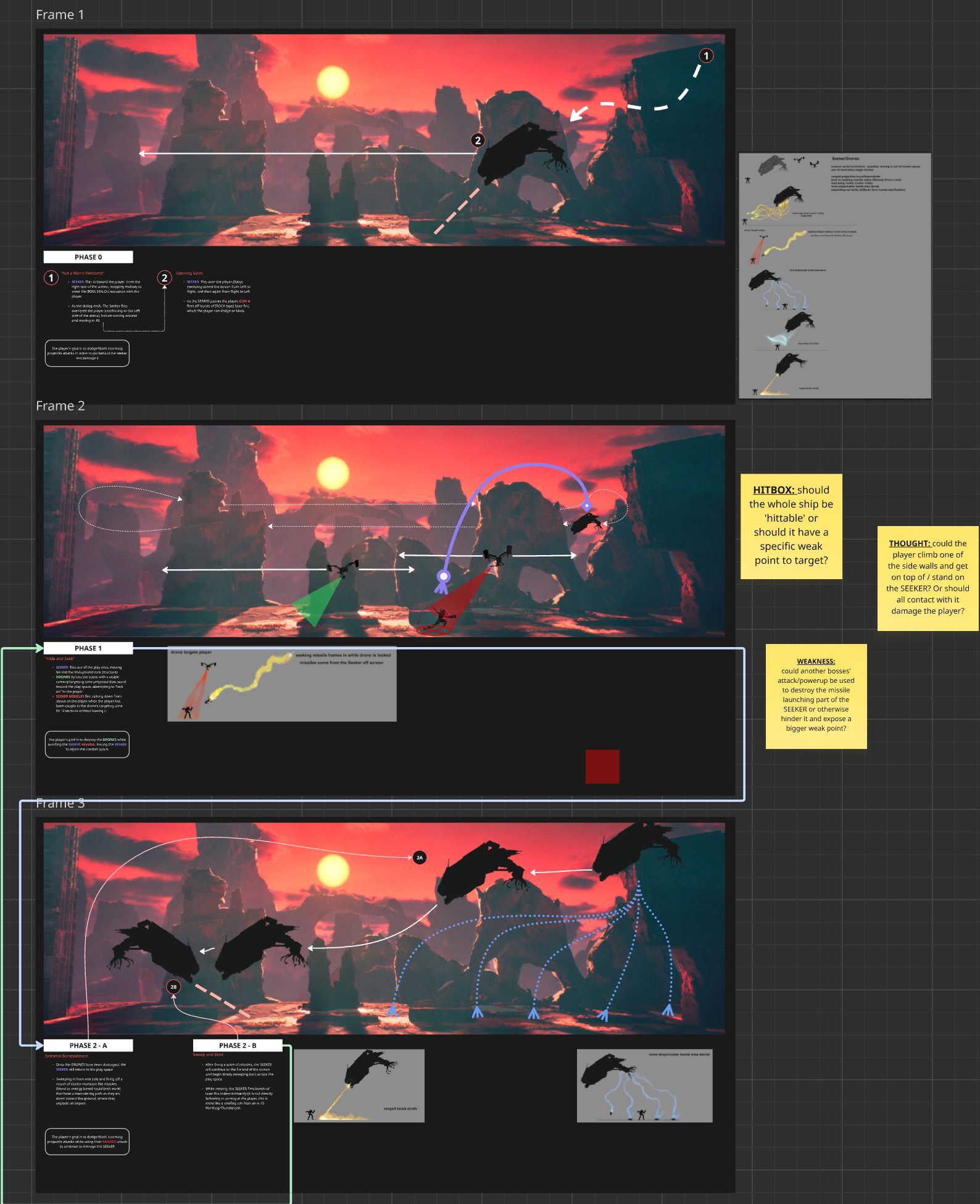The height and width of the screenshot is (1204, 980).
Task: Select the PHASE 2 - A label box
Action: (88, 1045)
